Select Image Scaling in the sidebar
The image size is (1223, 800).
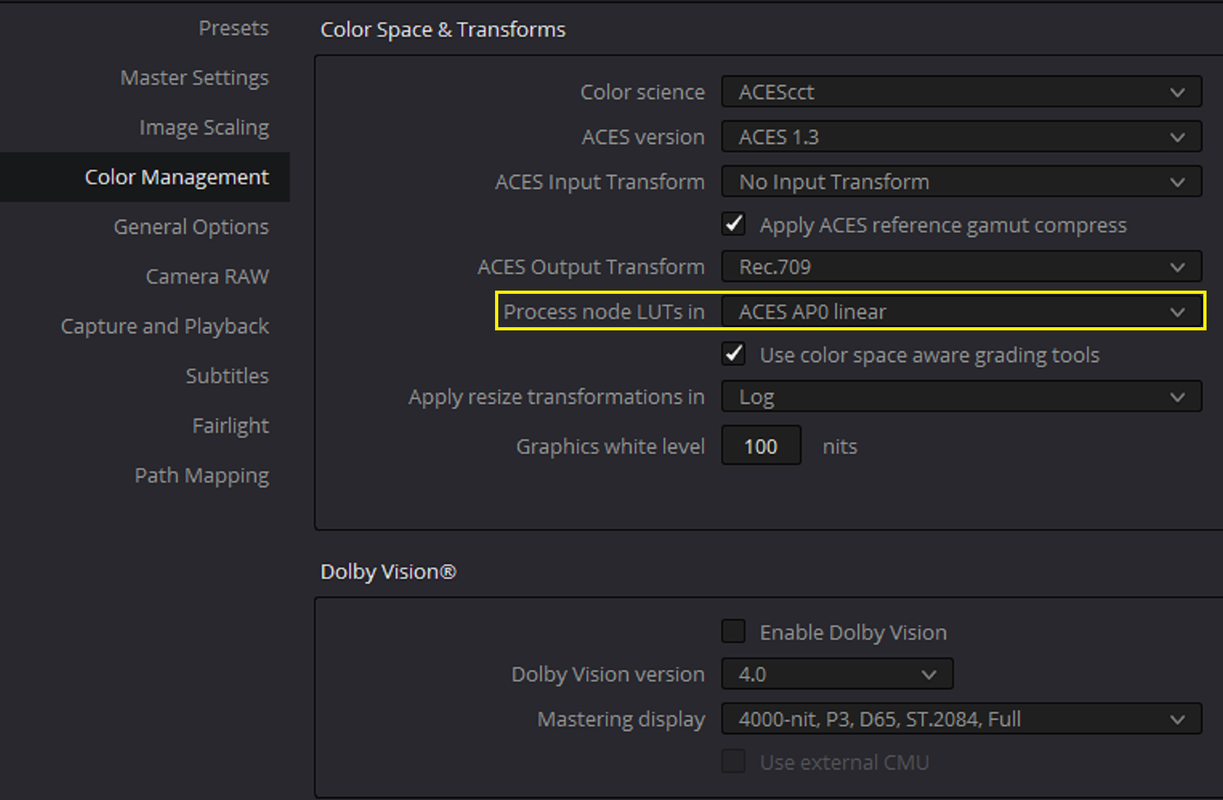(x=204, y=128)
